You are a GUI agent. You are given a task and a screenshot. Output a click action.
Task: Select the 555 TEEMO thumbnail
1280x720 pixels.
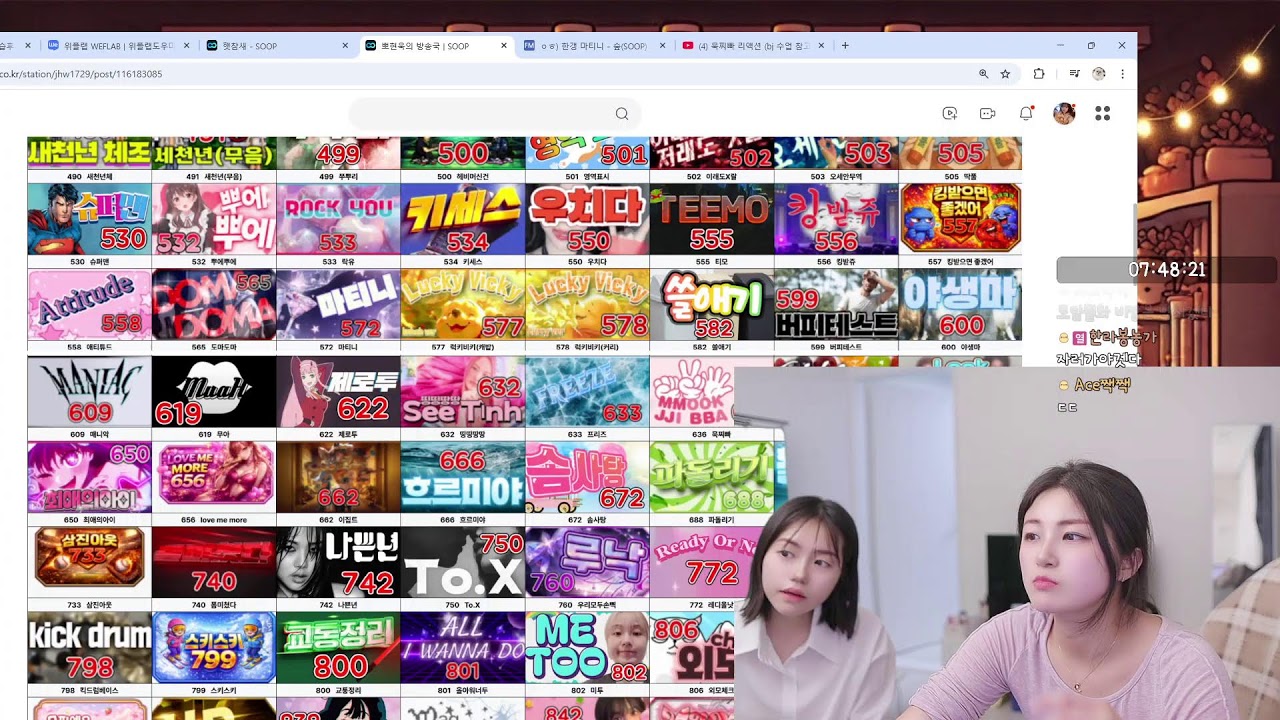(711, 218)
